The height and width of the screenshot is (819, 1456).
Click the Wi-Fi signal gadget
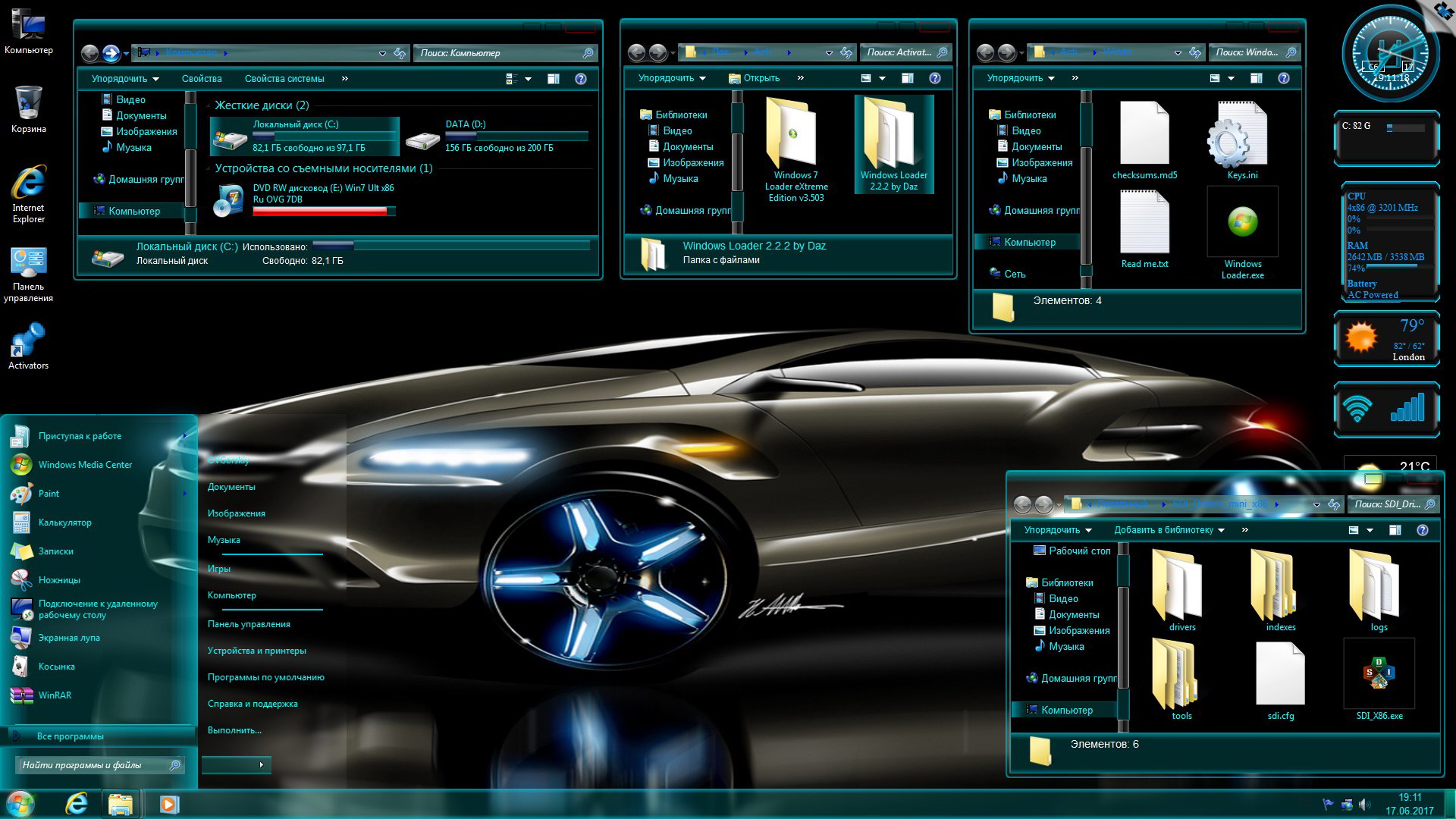coord(1386,409)
